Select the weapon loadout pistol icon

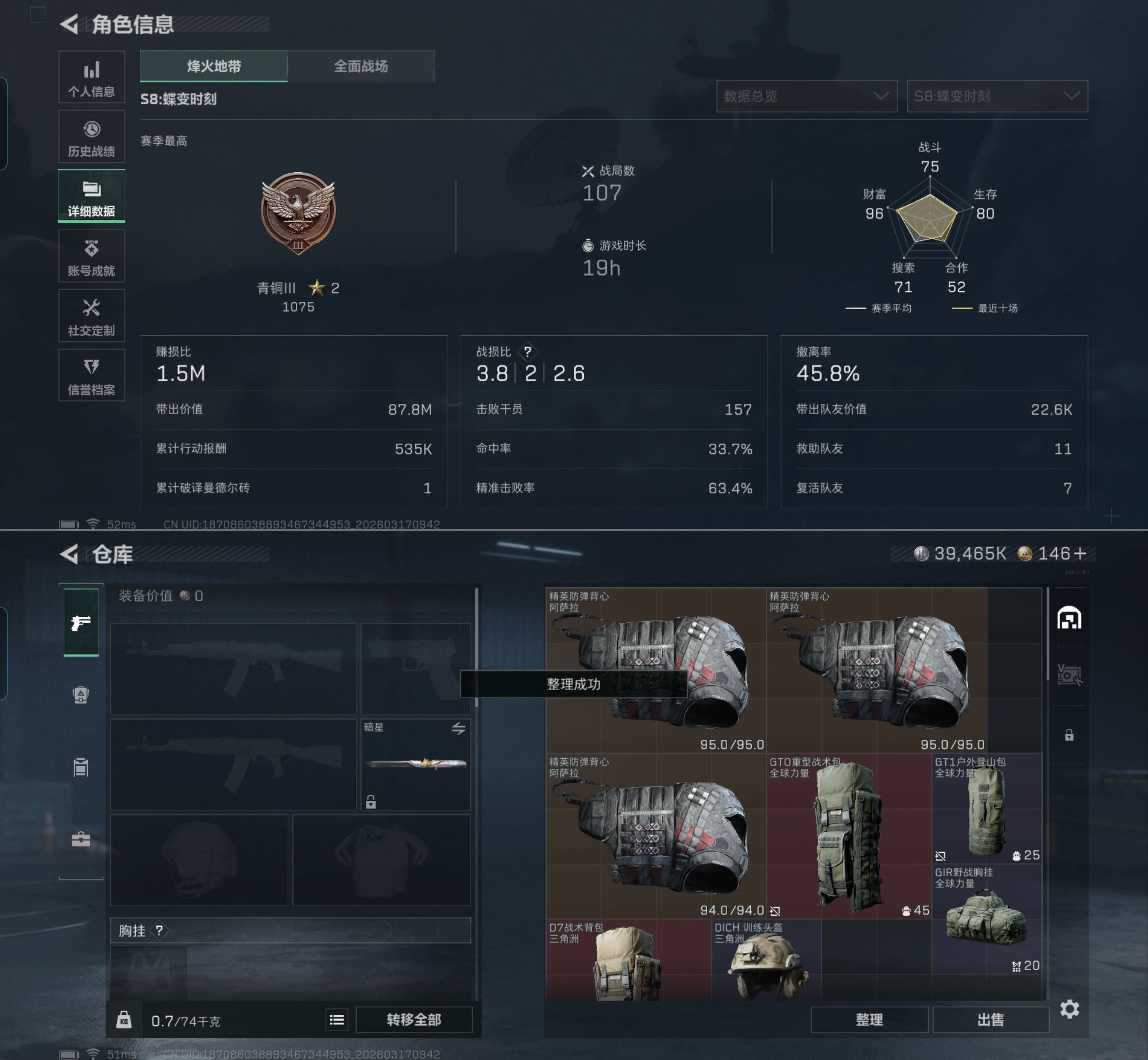(x=81, y=622)
